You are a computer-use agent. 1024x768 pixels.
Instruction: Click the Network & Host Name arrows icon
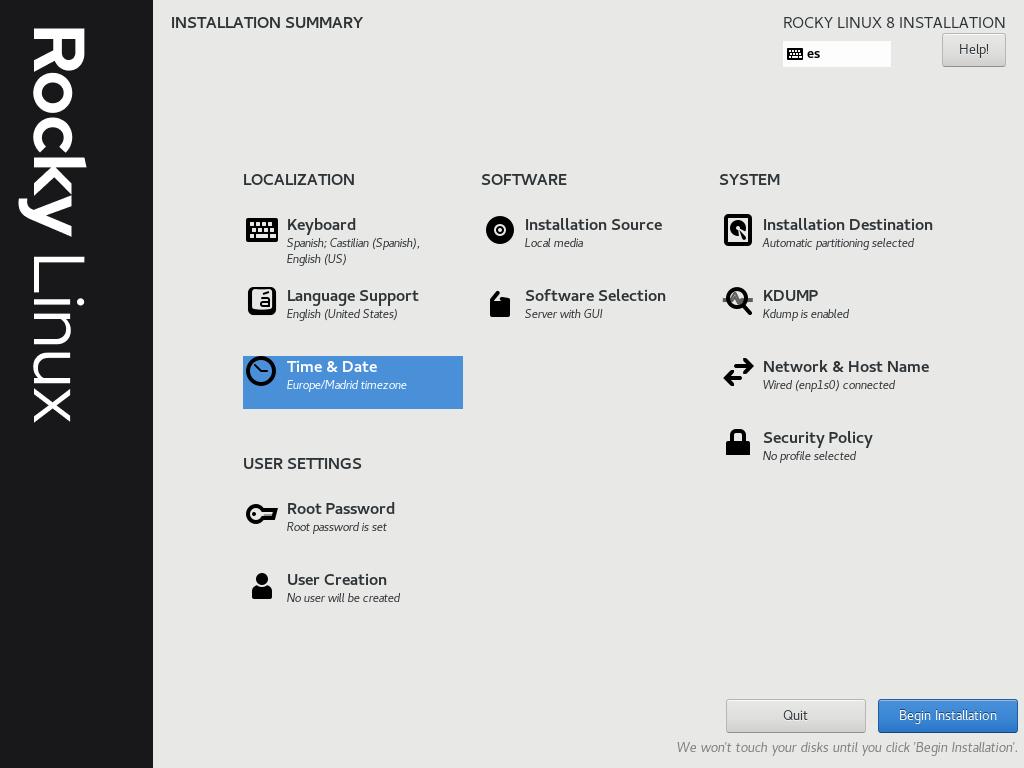pyautogui.click(x=738, y=372)
